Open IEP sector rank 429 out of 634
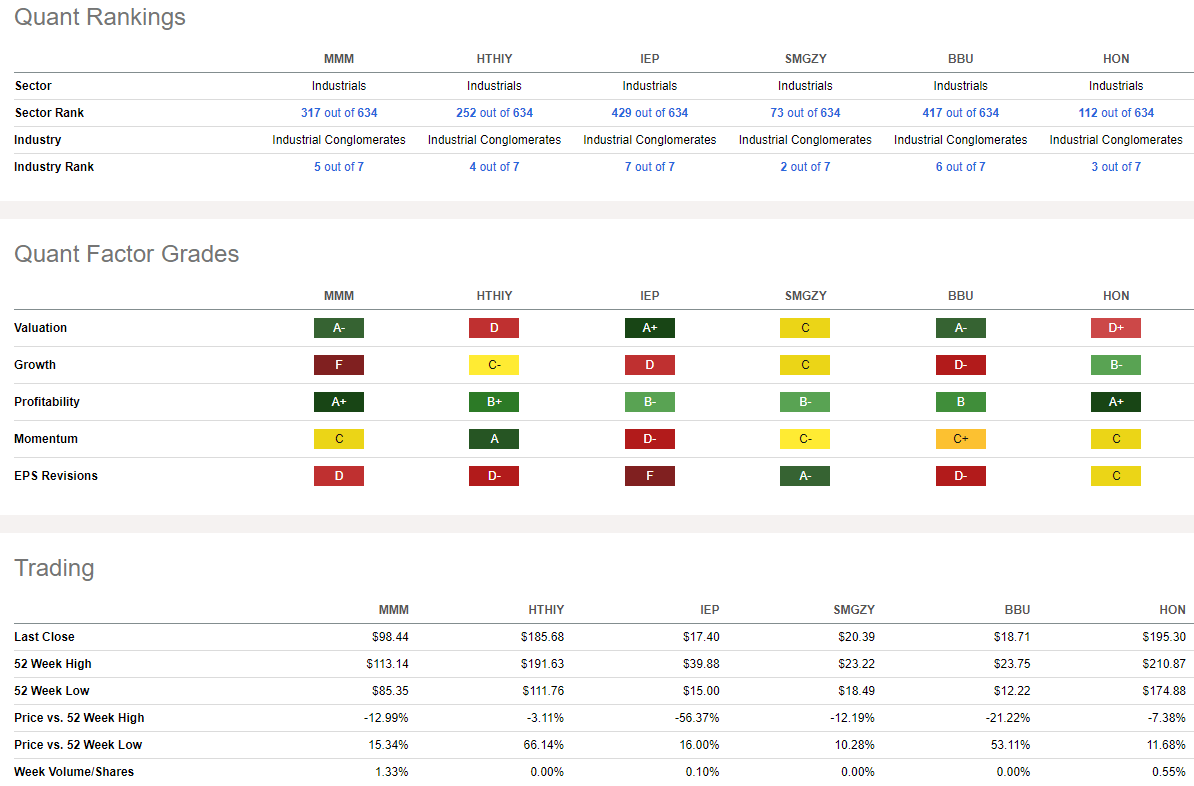1194x786 pixels. click(x=650, y=113)
